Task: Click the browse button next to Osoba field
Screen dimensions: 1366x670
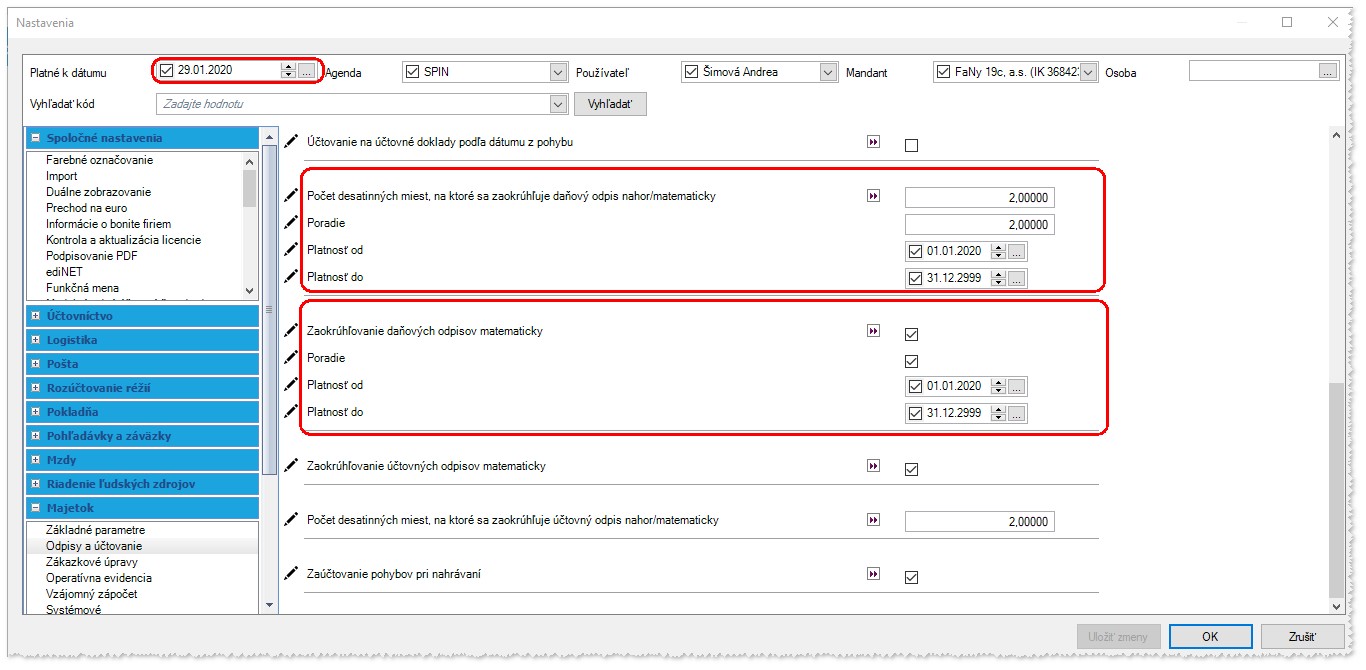Action: 1328,71
